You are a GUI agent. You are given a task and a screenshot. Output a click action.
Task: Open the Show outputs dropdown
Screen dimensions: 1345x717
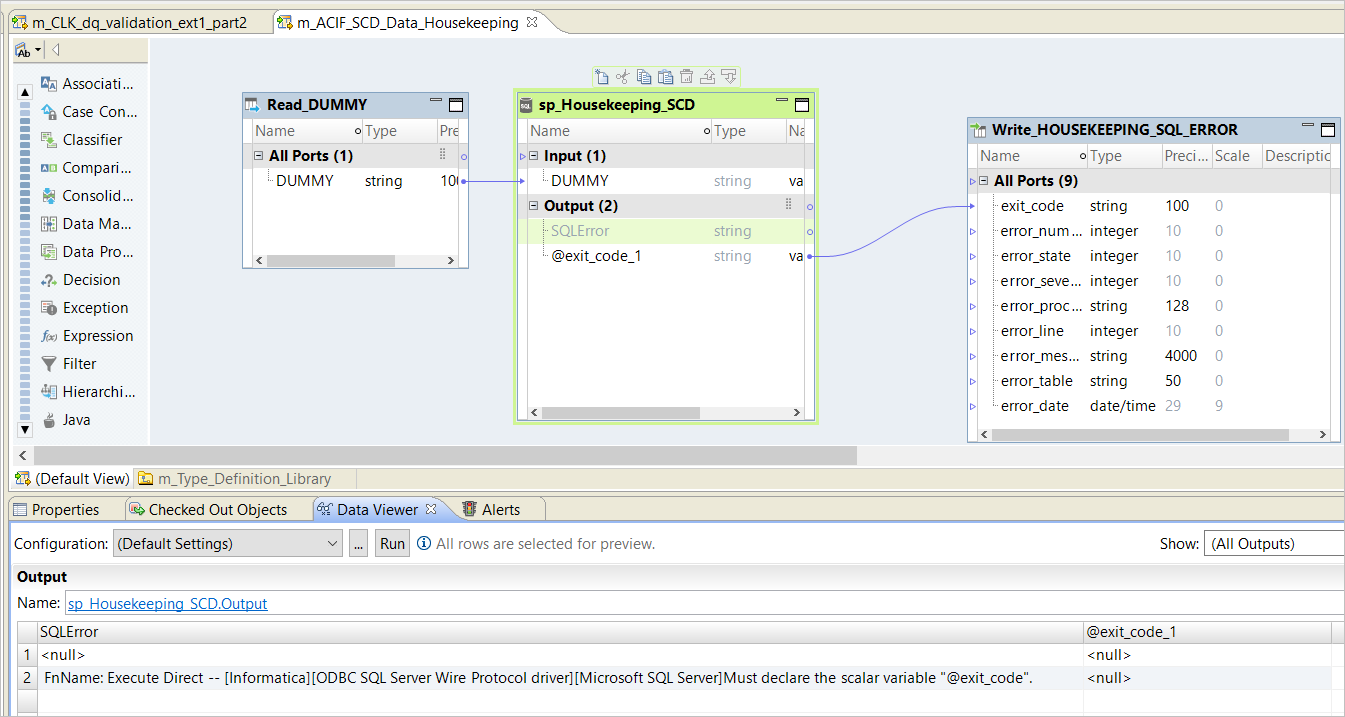1274,544
